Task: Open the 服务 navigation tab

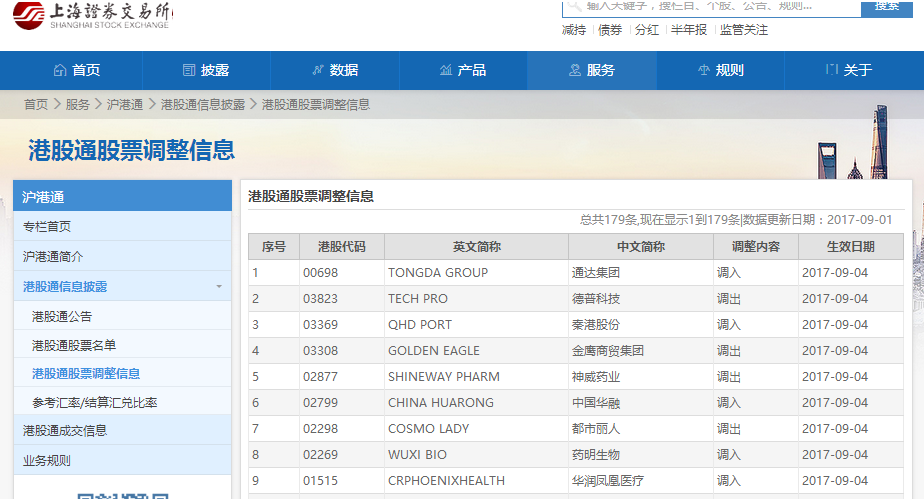Action: click(x=592, y=70)
